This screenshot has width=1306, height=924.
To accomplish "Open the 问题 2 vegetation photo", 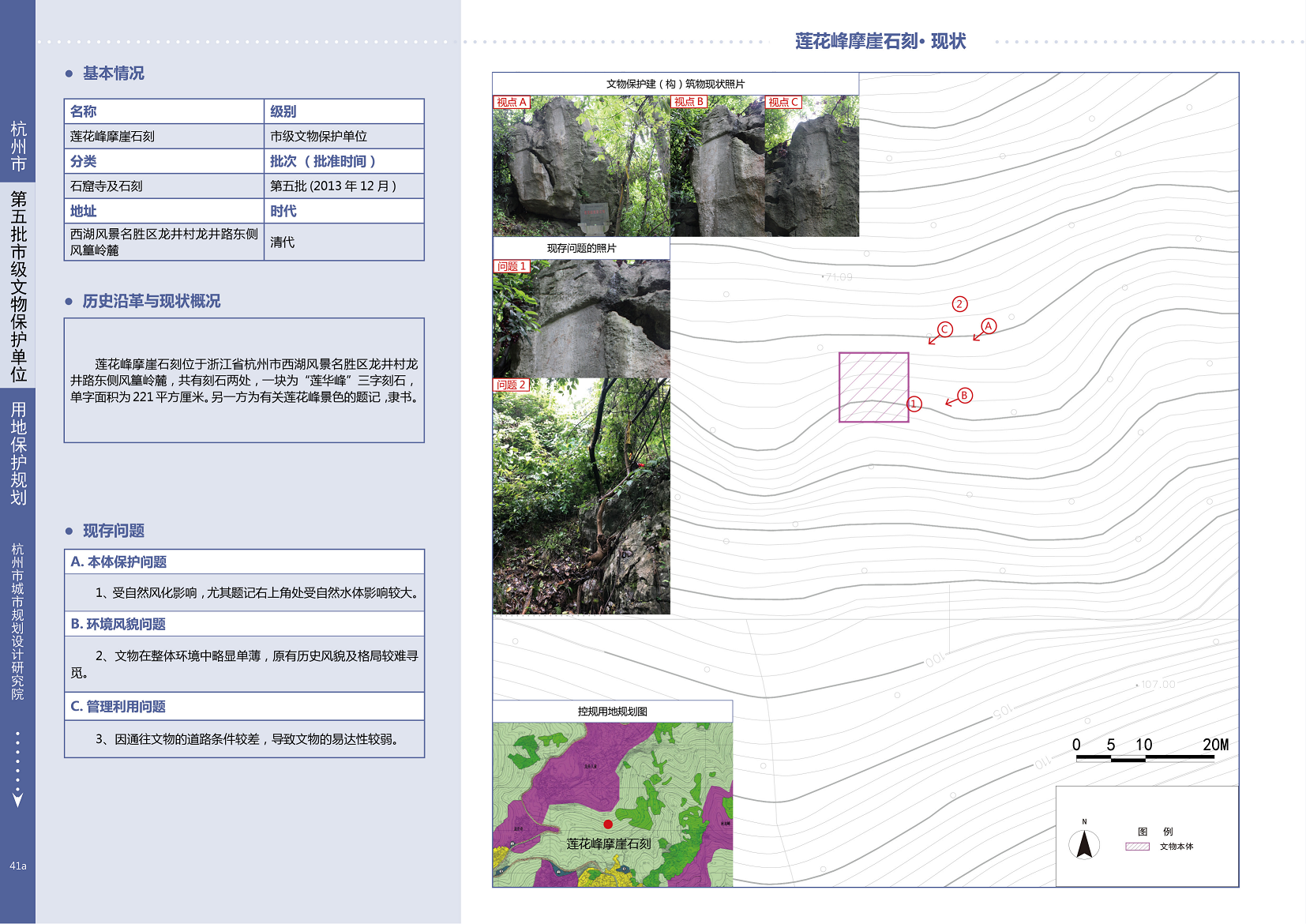I will (x=581, y=496).
